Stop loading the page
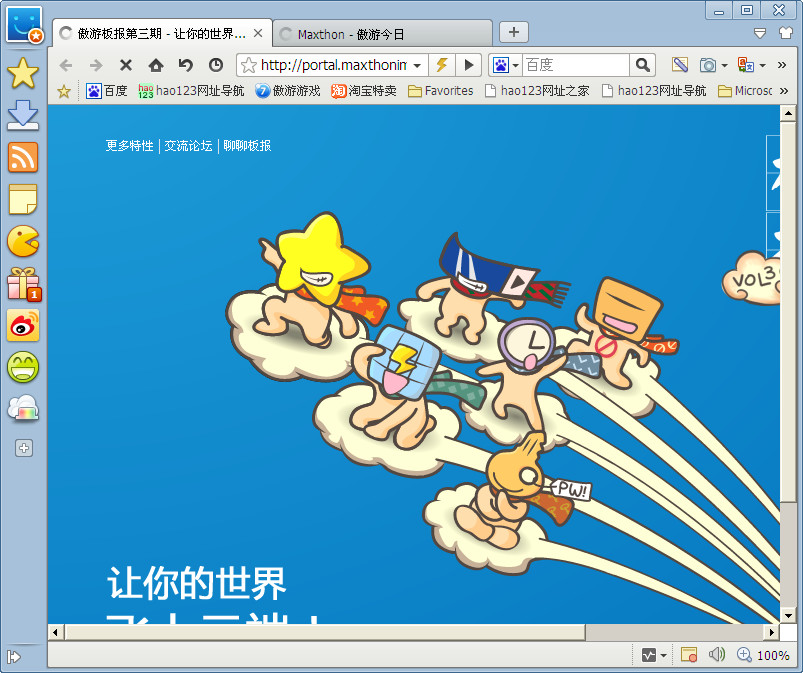Screen dimensions: 803x673 tap(126, 65)
